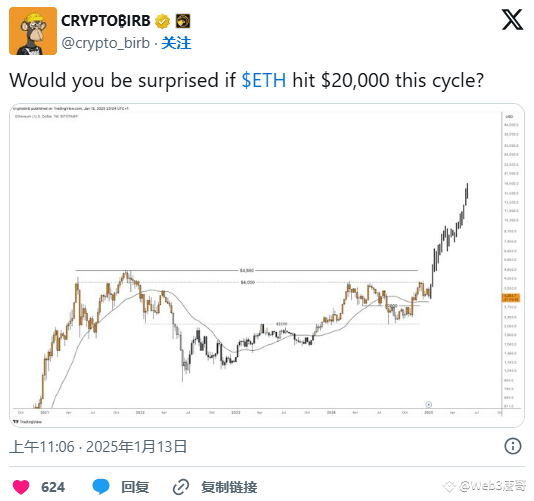This screenshot has width=534, height=501.
Task: Click the 回复 reply label
Action: tap(135, 487)
